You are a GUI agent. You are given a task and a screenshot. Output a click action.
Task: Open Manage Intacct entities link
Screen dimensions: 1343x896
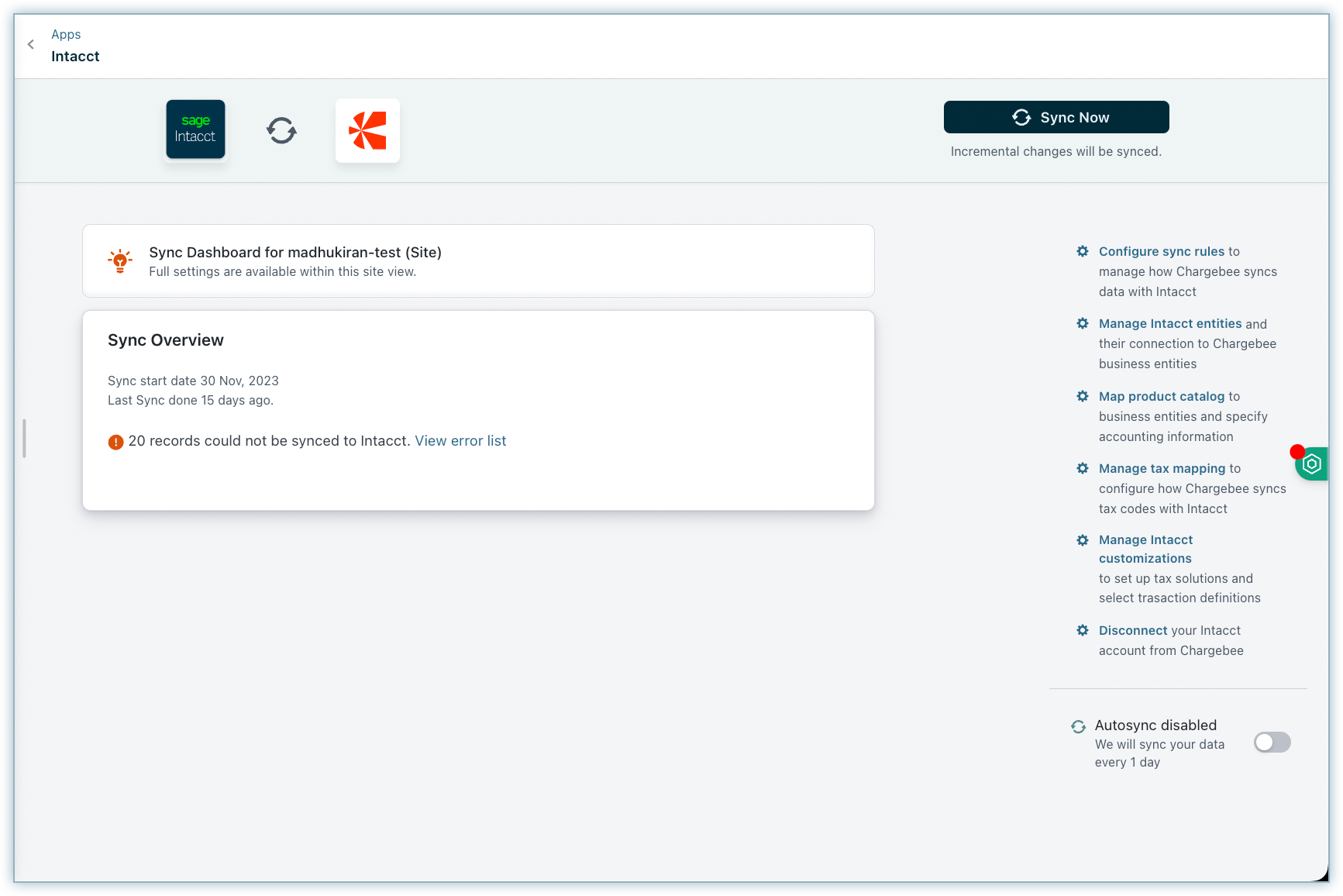pos(1169,323)
